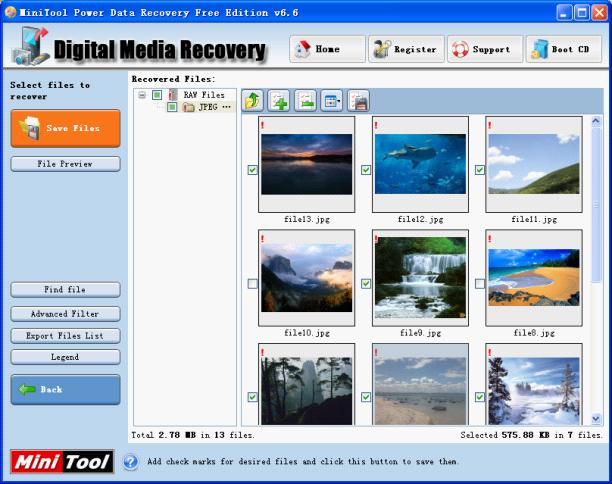Toggle checkbox beside sandy shore thumbnail
The image size is (612, 484).
click(x=366, y=397)
